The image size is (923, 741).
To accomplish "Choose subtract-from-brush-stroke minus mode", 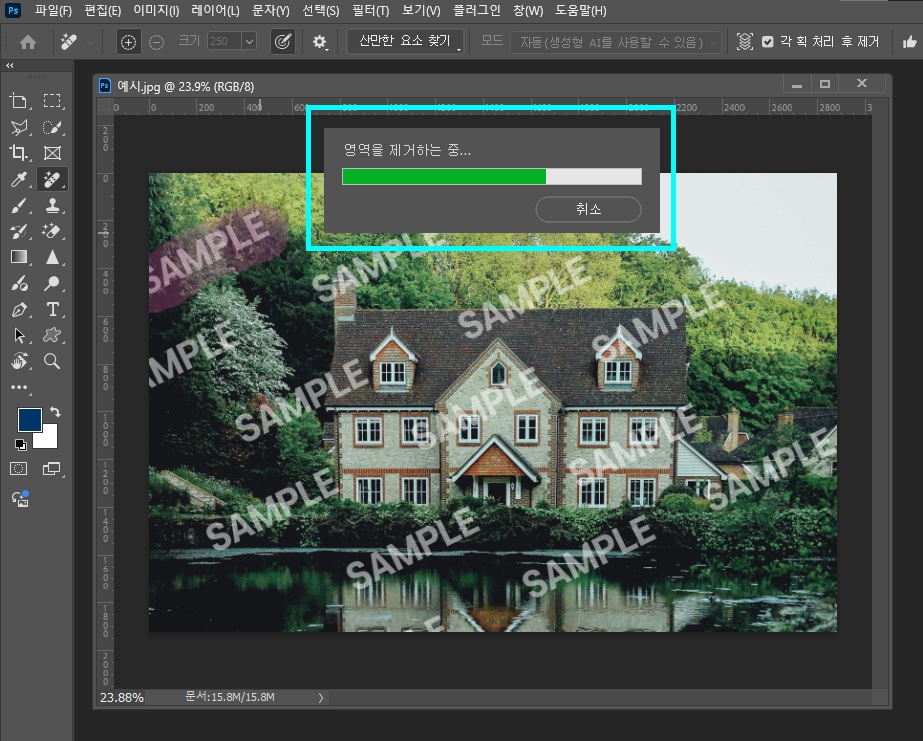I will point(157,42).
